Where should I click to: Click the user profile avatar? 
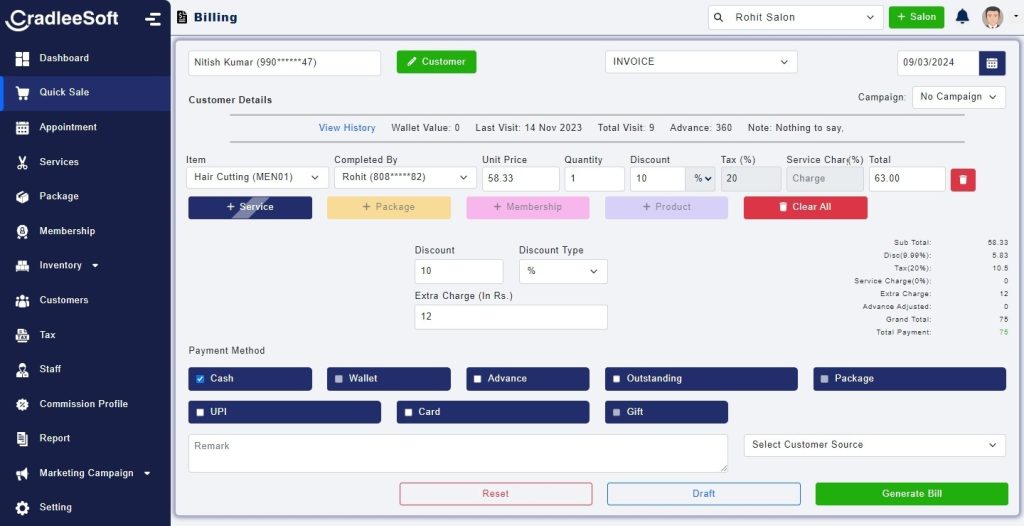tap(992, 17)
